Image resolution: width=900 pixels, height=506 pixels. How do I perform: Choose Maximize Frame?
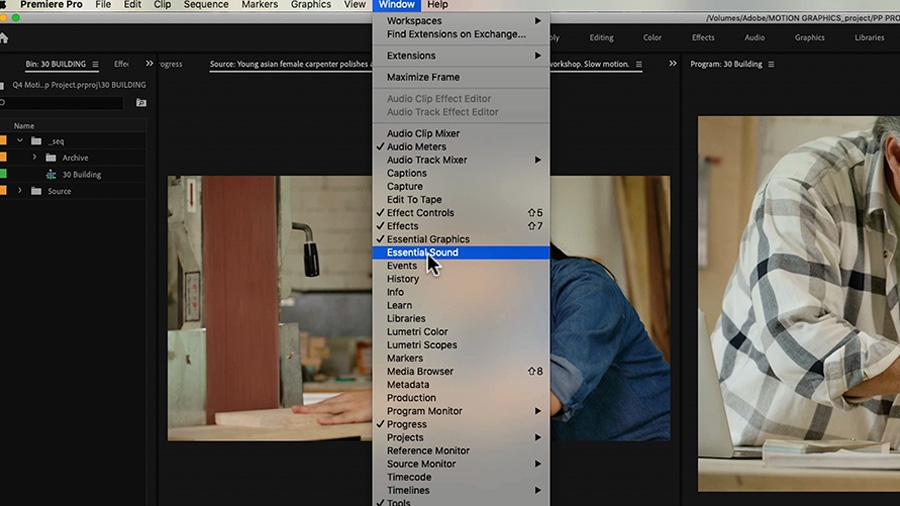tap(461, 77)
